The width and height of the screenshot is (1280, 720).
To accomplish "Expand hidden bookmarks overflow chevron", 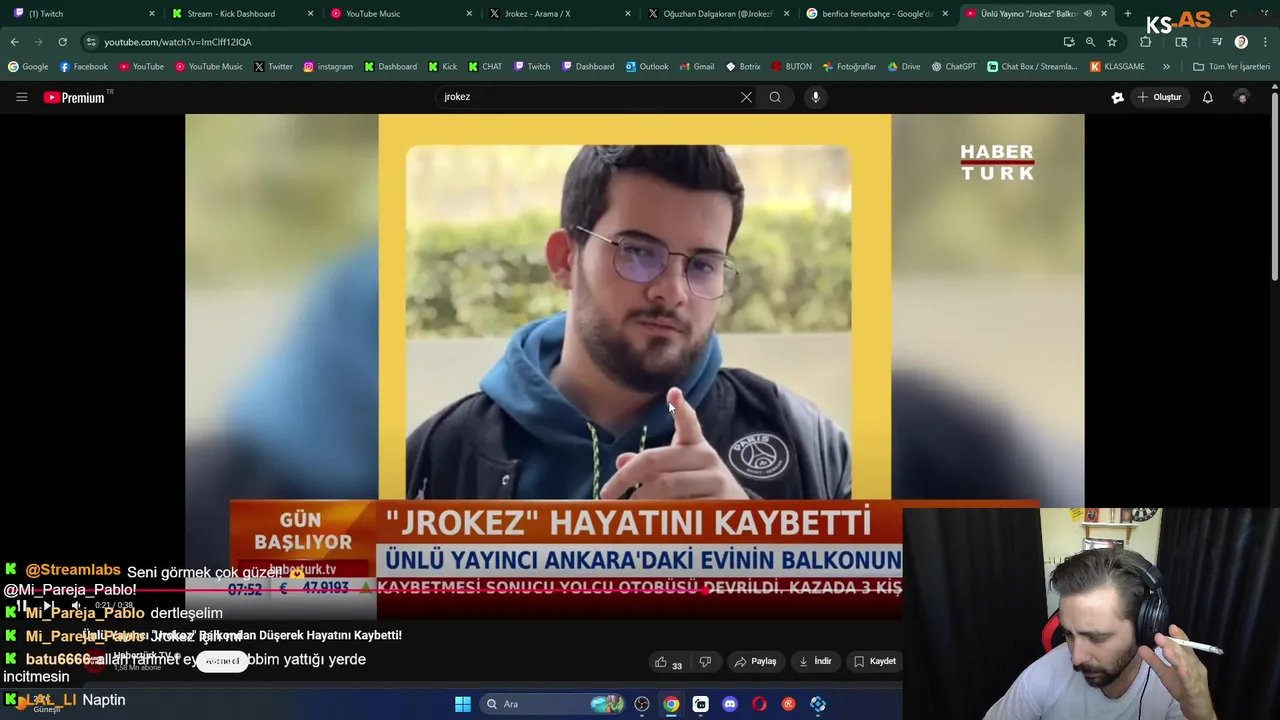I will coord(1166,67).
